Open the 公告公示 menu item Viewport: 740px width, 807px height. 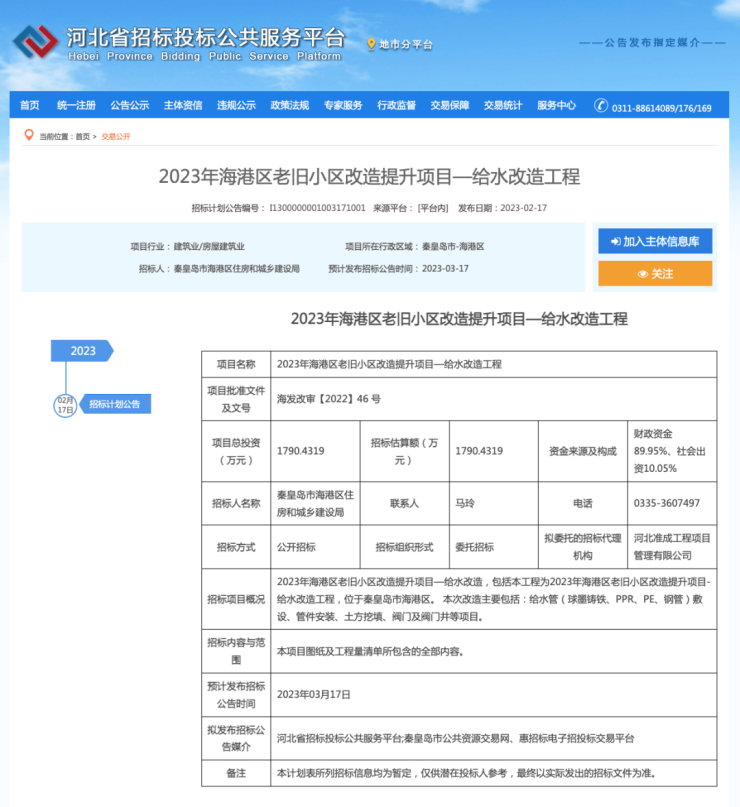[130, 106]
